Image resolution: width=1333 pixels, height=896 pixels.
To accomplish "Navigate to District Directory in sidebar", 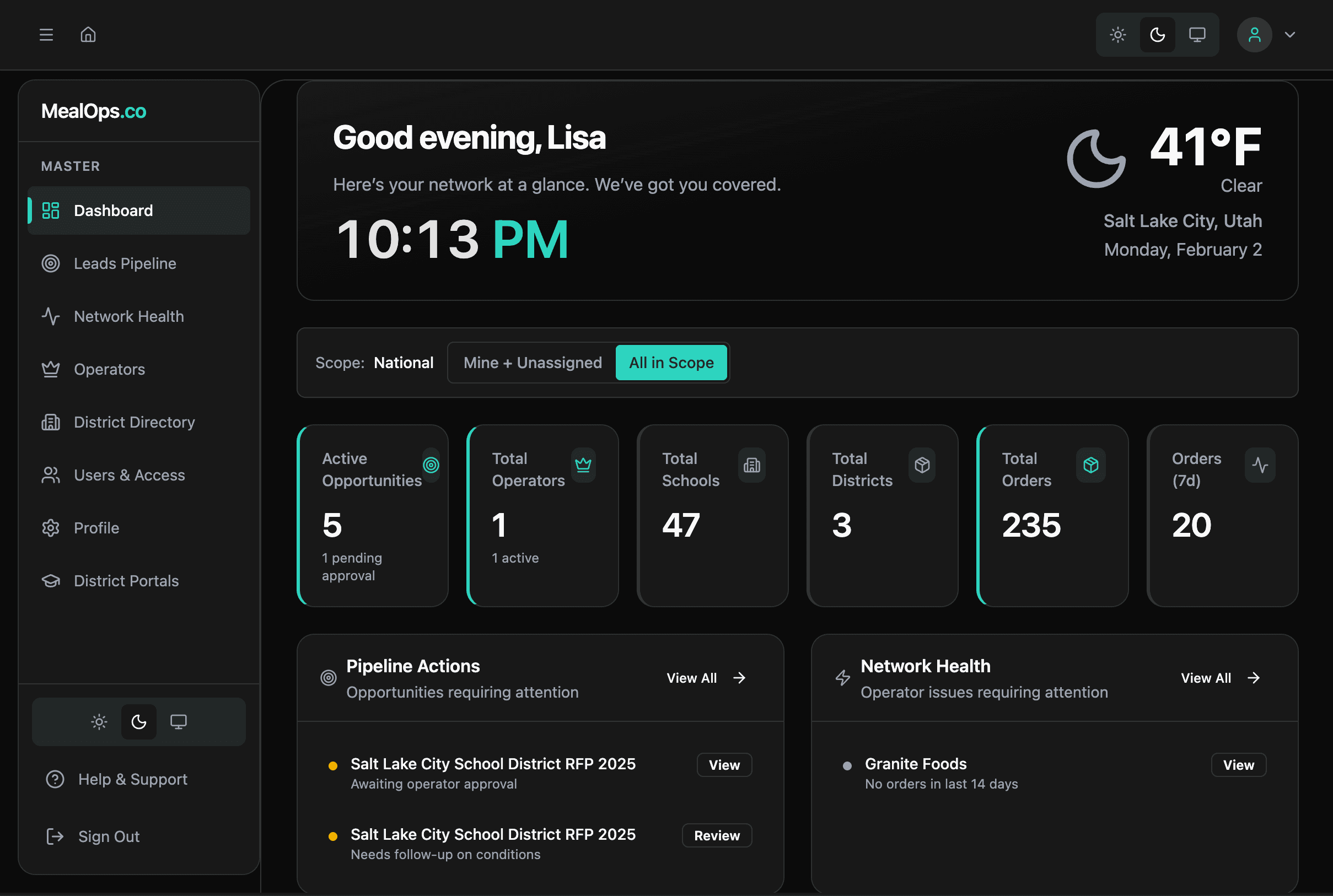I will pos(134,422).
